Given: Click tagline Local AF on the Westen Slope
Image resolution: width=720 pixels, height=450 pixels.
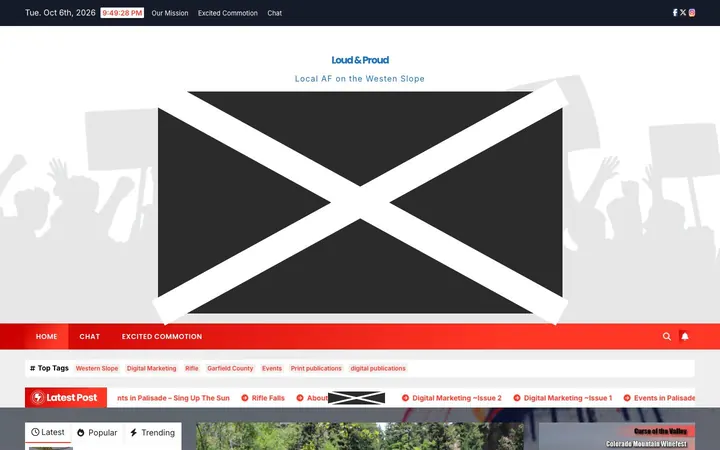Looking at the screenshot, I should 360,79.
